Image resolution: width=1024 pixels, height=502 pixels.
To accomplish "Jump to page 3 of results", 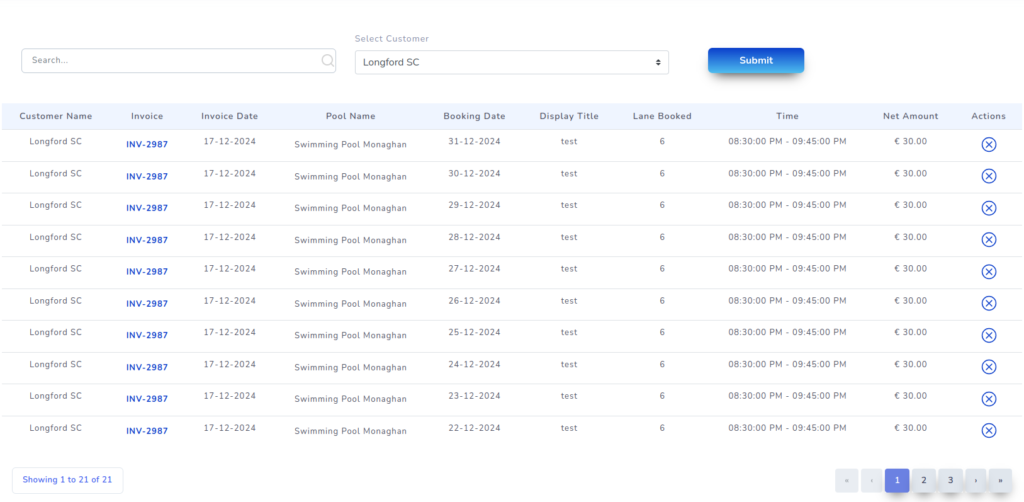I will tap(950, 481).
